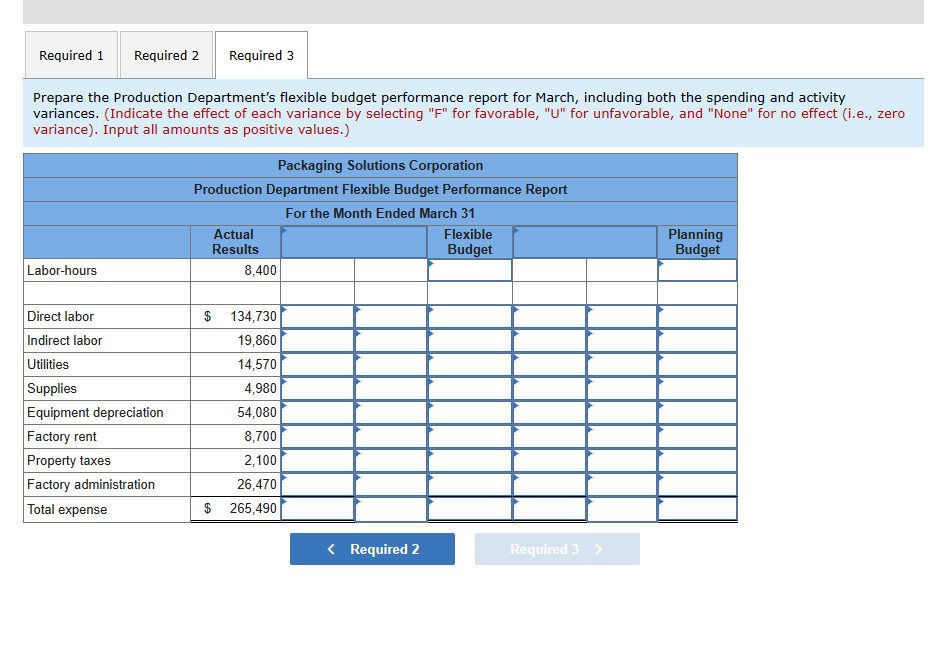
Task: Switch to the Required 2 tab
Action: coord(166,55)
